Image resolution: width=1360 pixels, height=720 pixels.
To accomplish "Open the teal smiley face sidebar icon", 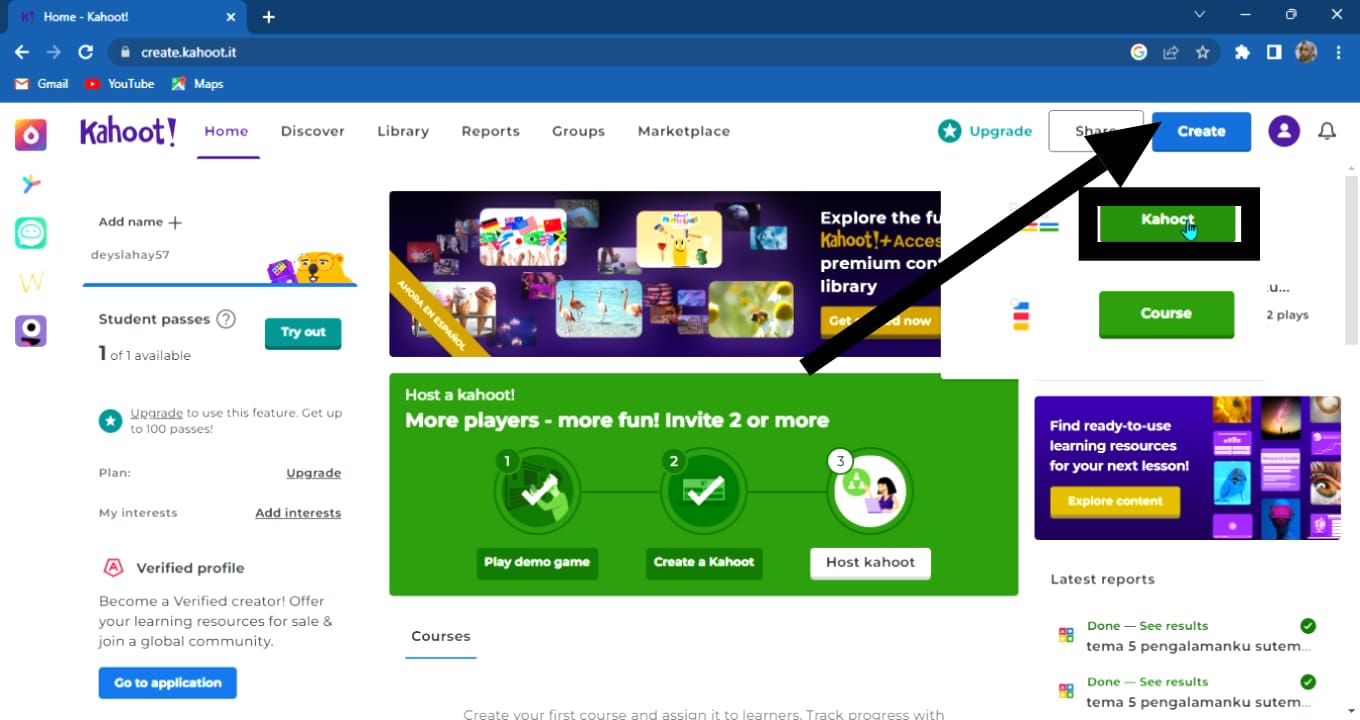I will [x=31, y=233].
